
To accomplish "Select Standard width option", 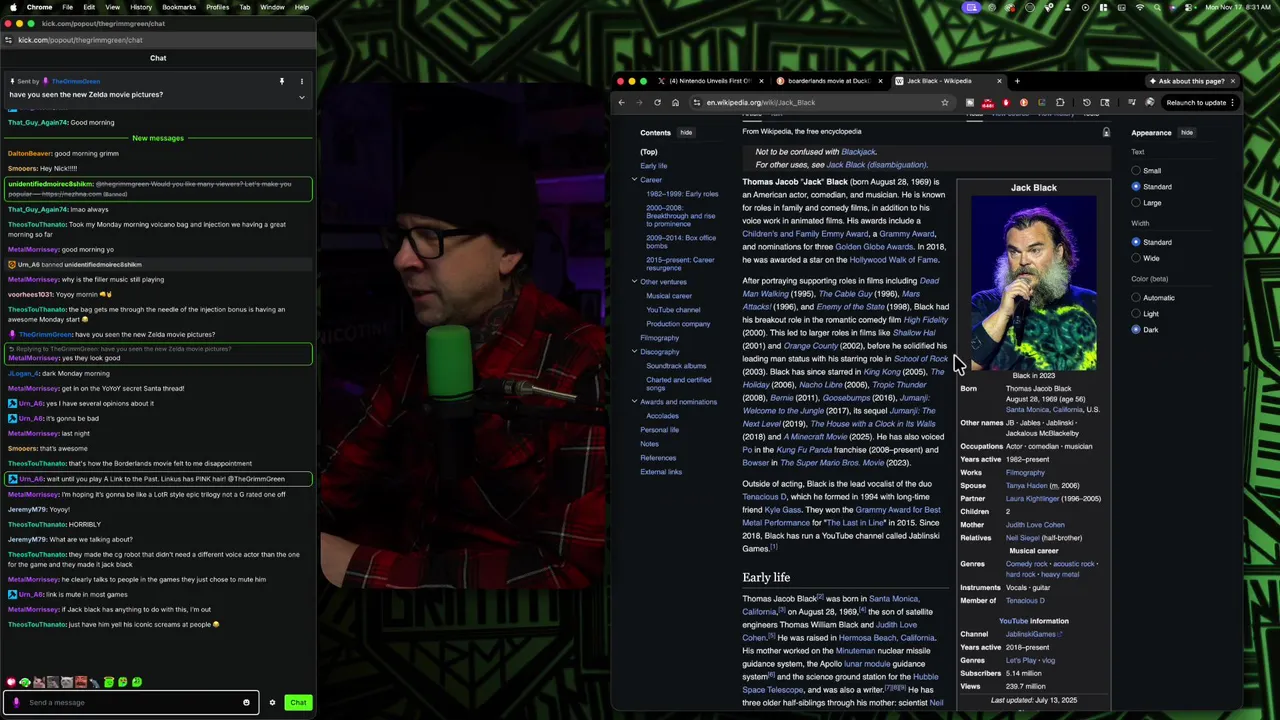I will pos(1136,242).
